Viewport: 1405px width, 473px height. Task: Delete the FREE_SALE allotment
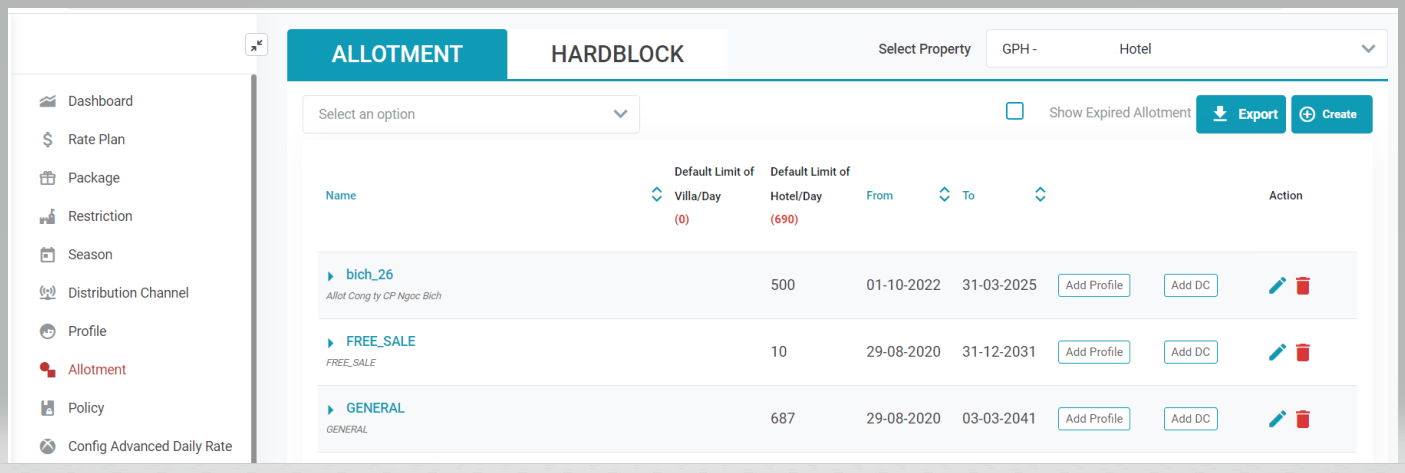coord(1302,352)
